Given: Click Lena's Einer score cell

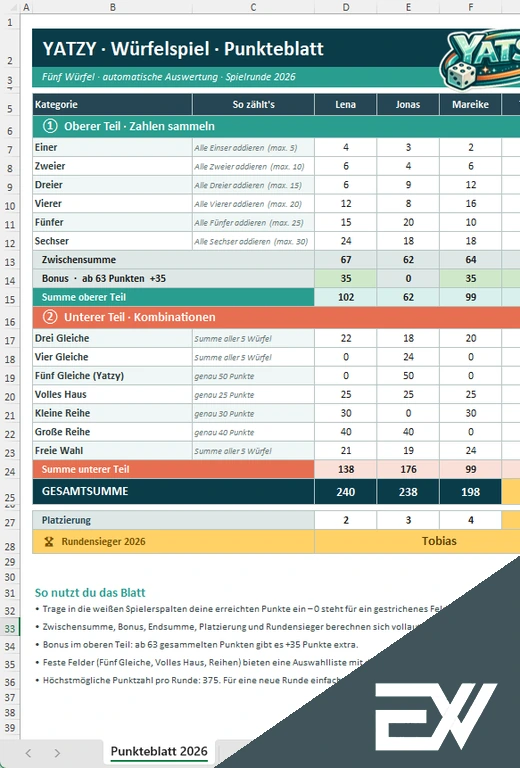Looking at the screenshot, I should click(346, 147).
